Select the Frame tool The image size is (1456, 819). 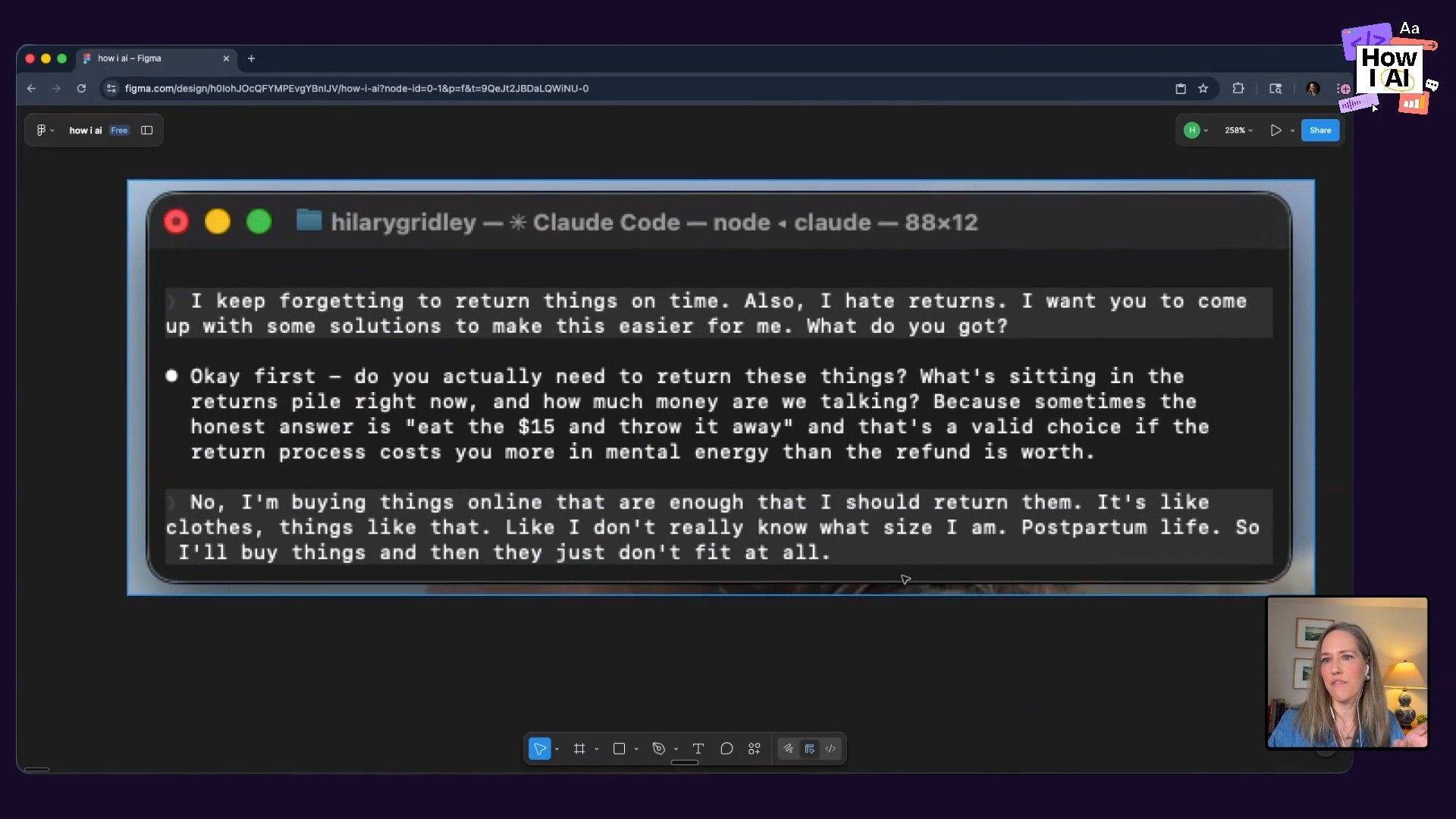(x=579, y=748)
